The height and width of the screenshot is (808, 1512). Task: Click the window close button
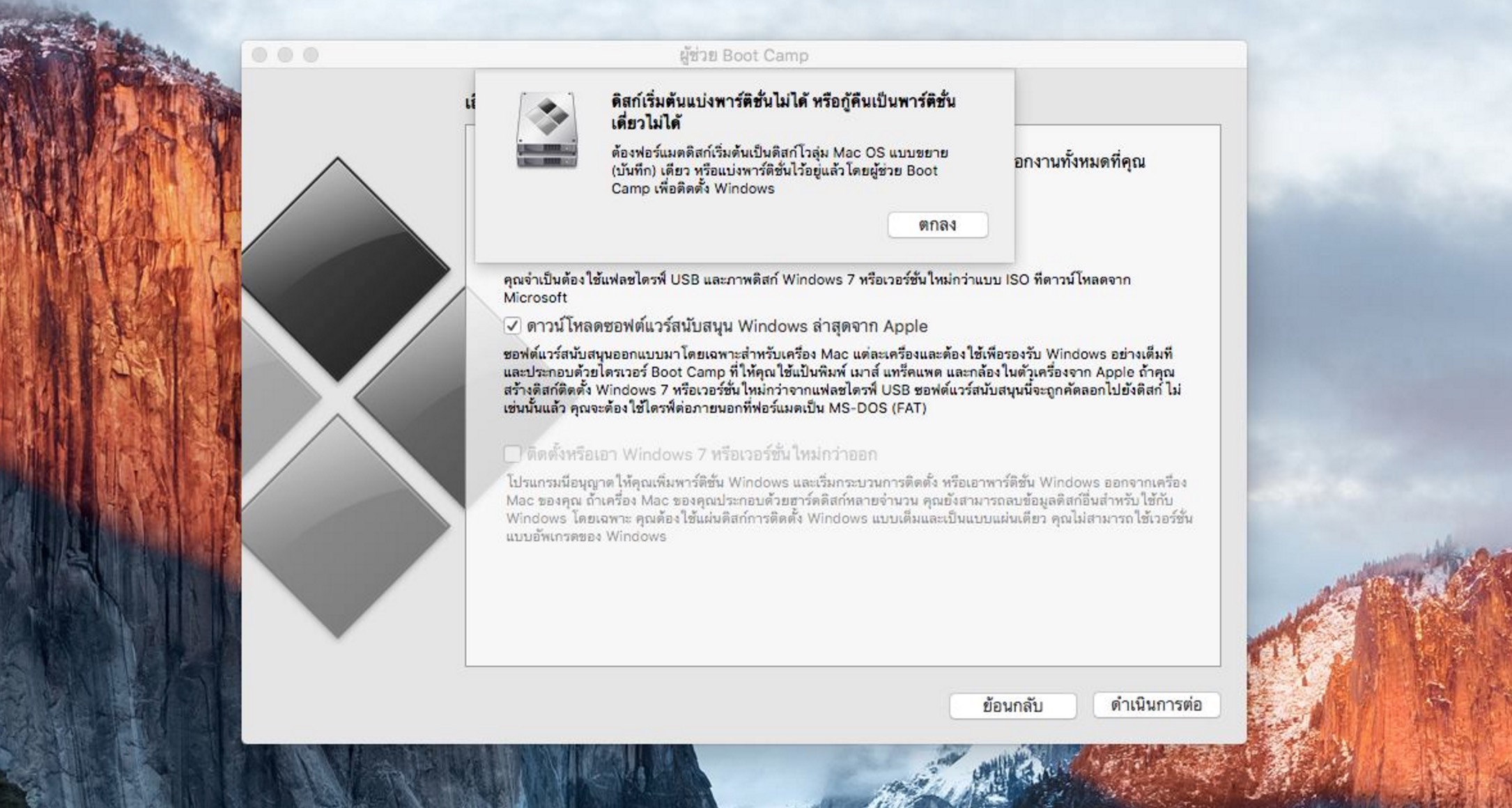click(x=260, y=55)
